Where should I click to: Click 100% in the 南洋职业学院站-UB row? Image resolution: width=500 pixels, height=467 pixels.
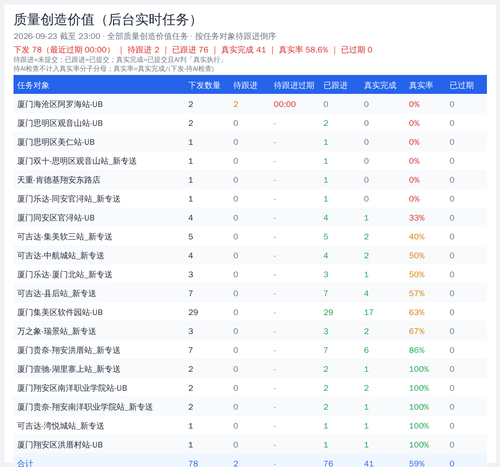(419, 388)
